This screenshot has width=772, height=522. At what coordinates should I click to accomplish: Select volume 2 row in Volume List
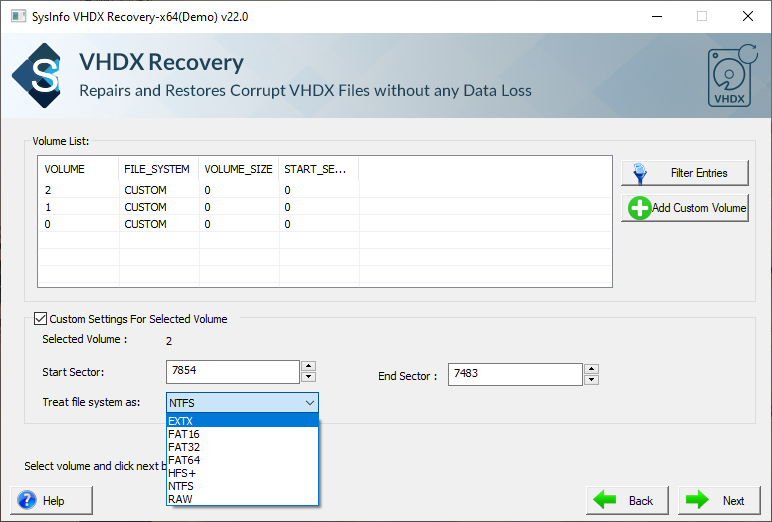[x=325, y=190]
